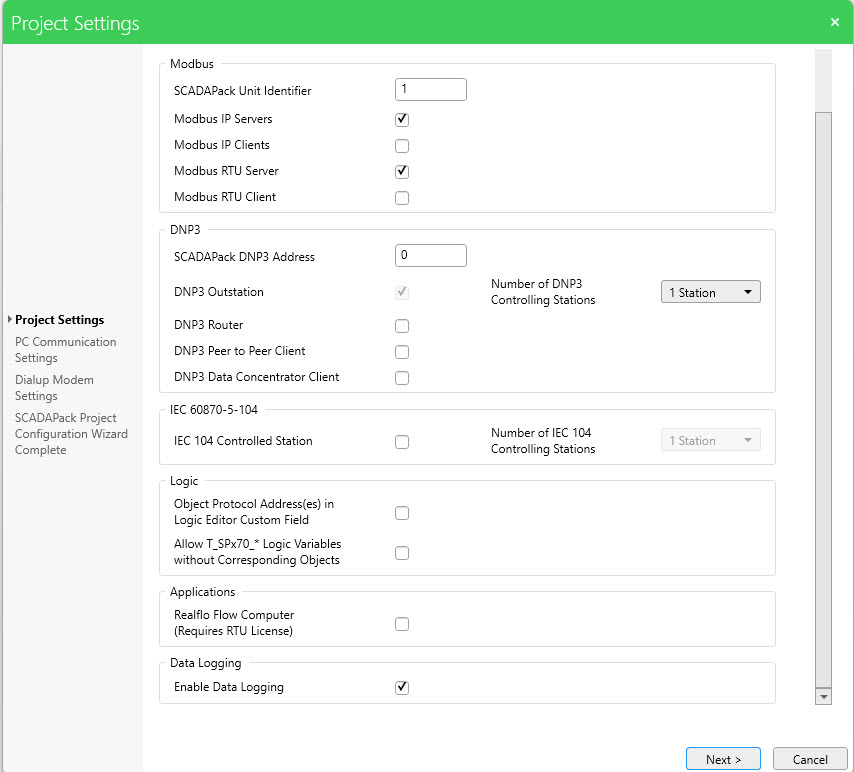Enable the Realflo Flow Computer checkbox
Image resolution: width=854 pixels, height=772 pixels.
click(402, 624)
